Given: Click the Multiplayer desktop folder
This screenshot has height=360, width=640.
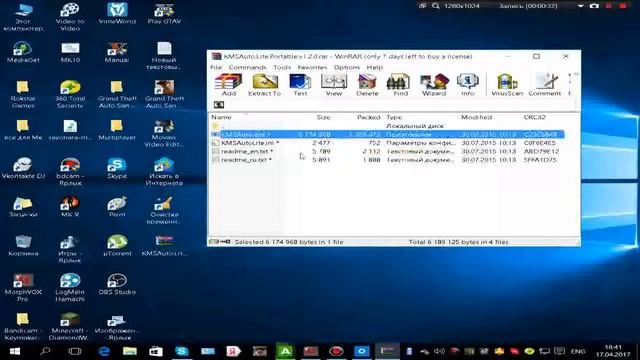Looking at the screenshot, I should (117, 130).
